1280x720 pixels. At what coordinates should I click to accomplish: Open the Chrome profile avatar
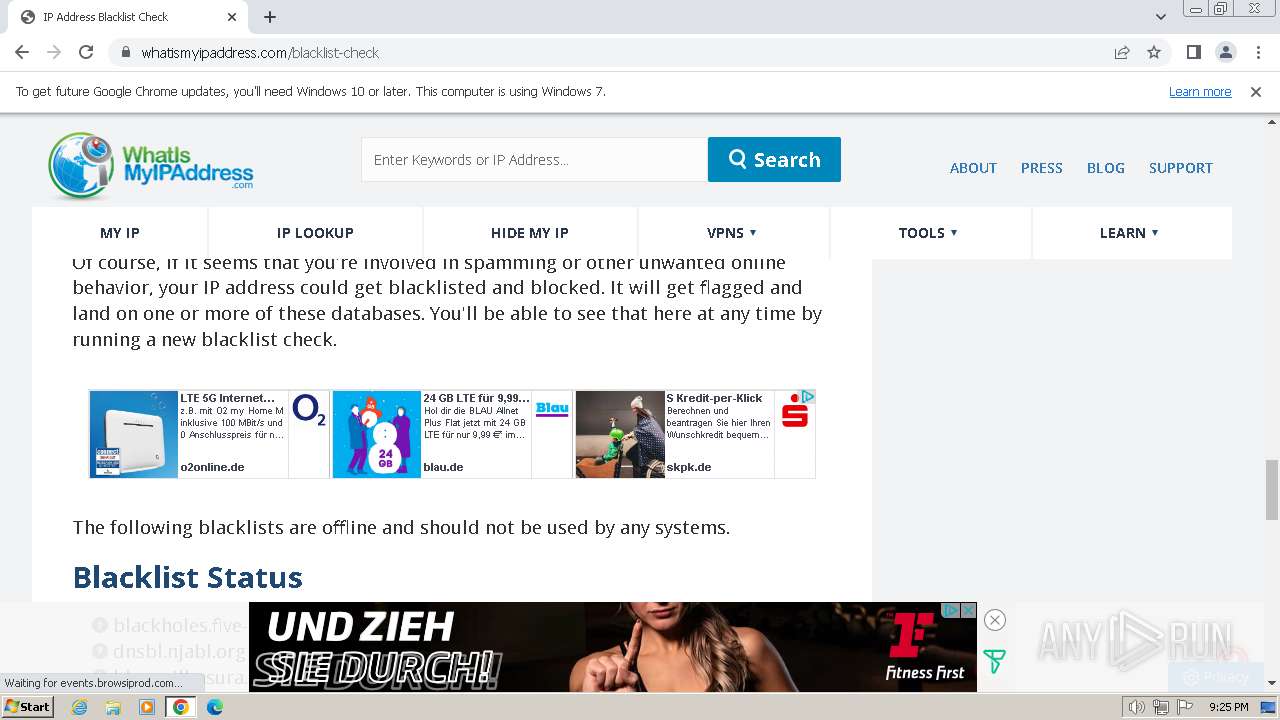coord(1225,52)
